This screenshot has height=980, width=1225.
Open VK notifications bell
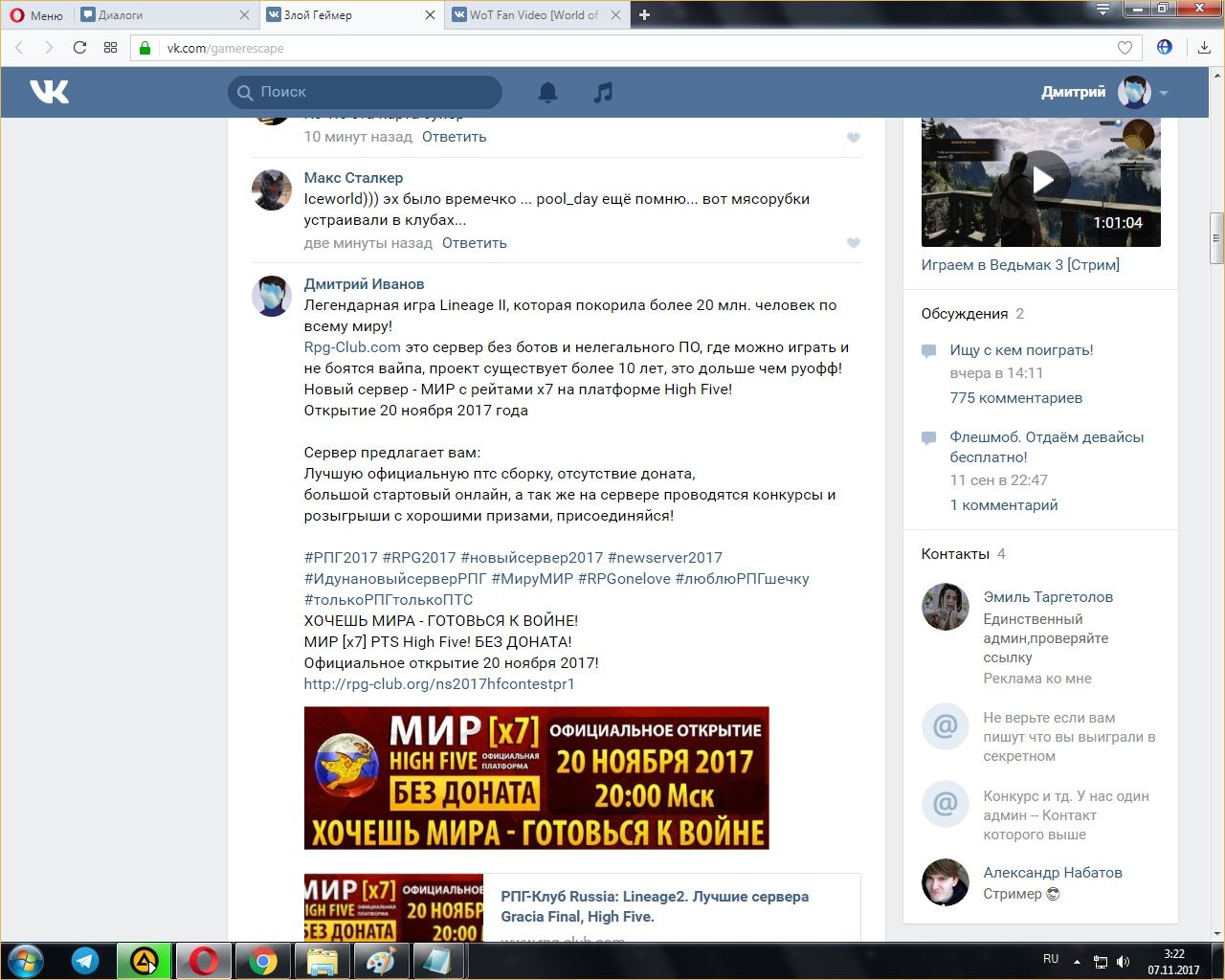pos(547,92)
